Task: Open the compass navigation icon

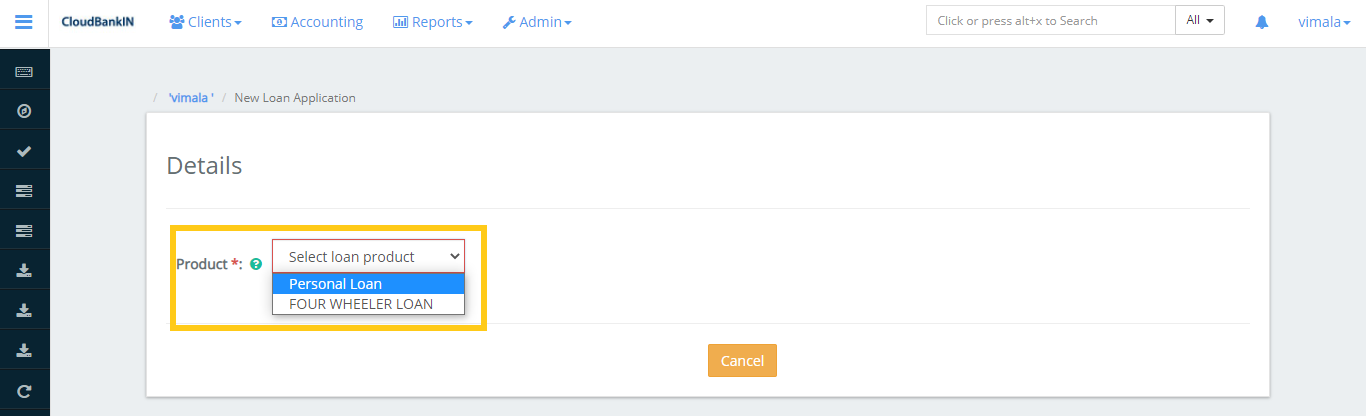Action: pyautogui.click(x=24, y=111)
